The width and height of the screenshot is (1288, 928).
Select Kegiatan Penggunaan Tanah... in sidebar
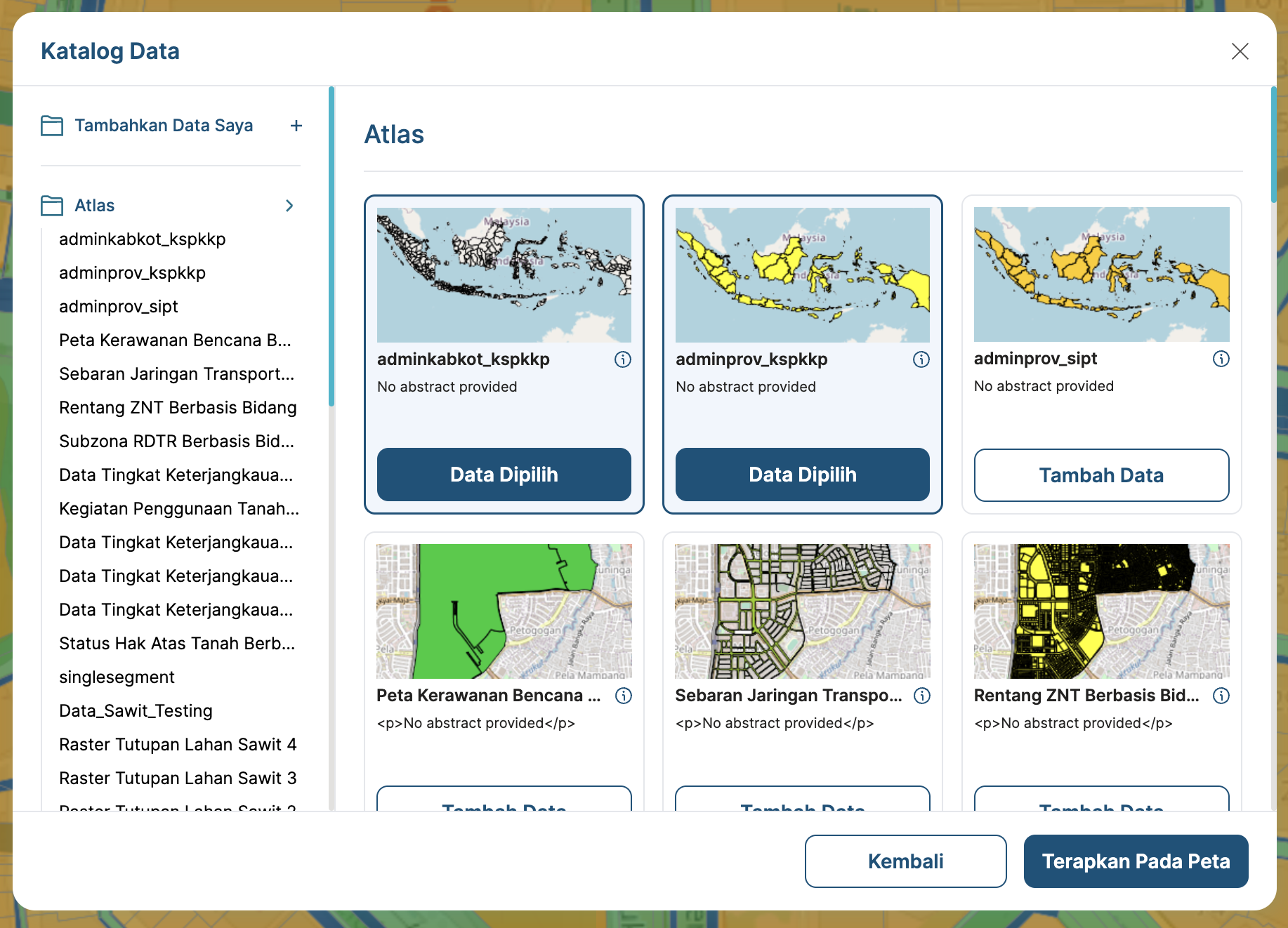(x=179, y=509)
